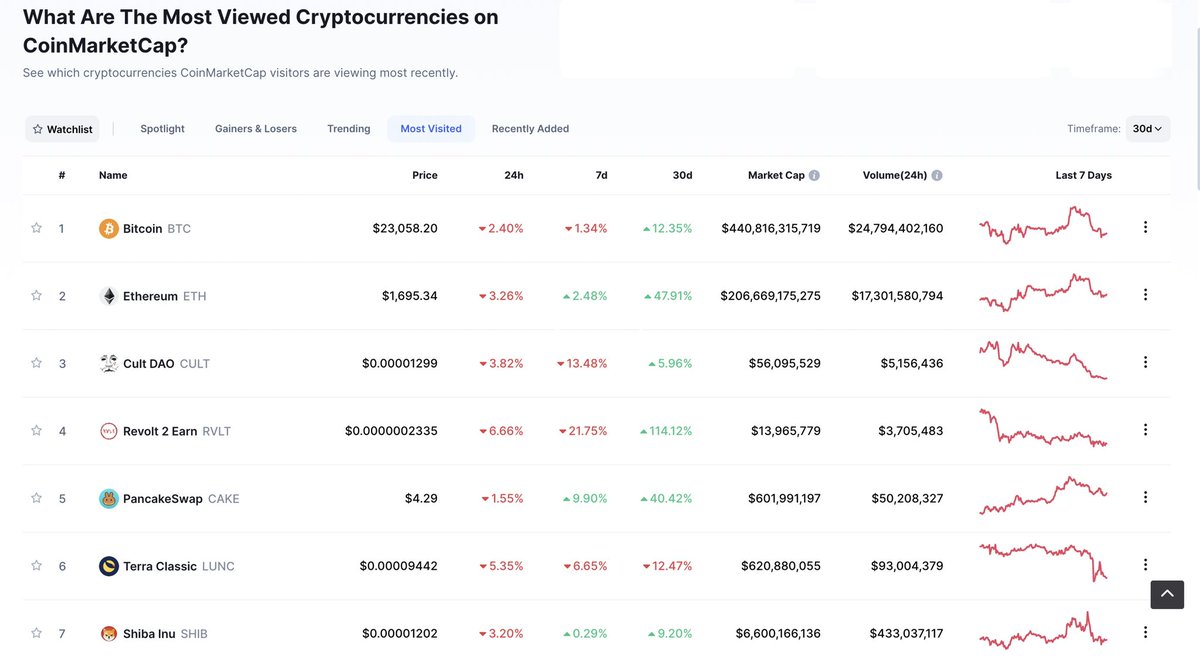Viewport: 1200px width, 666px height.
Task: Sort by 30d change column header
Action: click(x=683, y=175)
